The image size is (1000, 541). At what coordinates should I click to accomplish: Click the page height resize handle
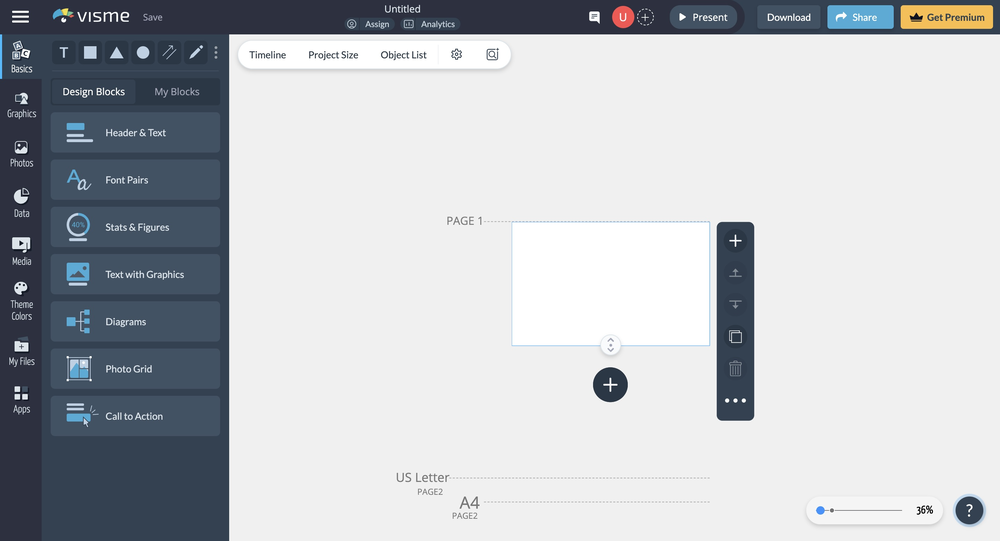point(610,345)
